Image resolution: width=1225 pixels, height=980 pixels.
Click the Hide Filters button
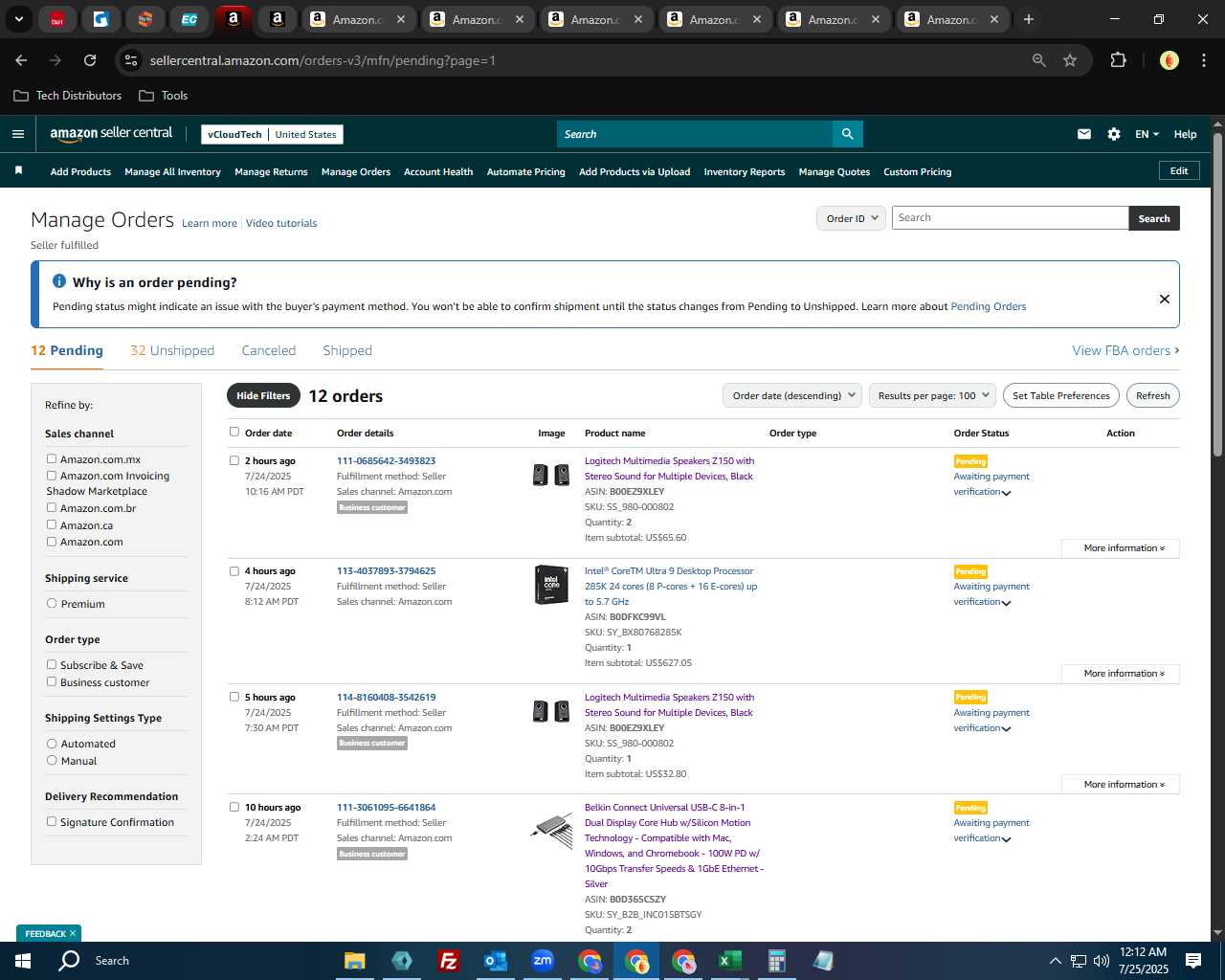(x=263, y=395)
